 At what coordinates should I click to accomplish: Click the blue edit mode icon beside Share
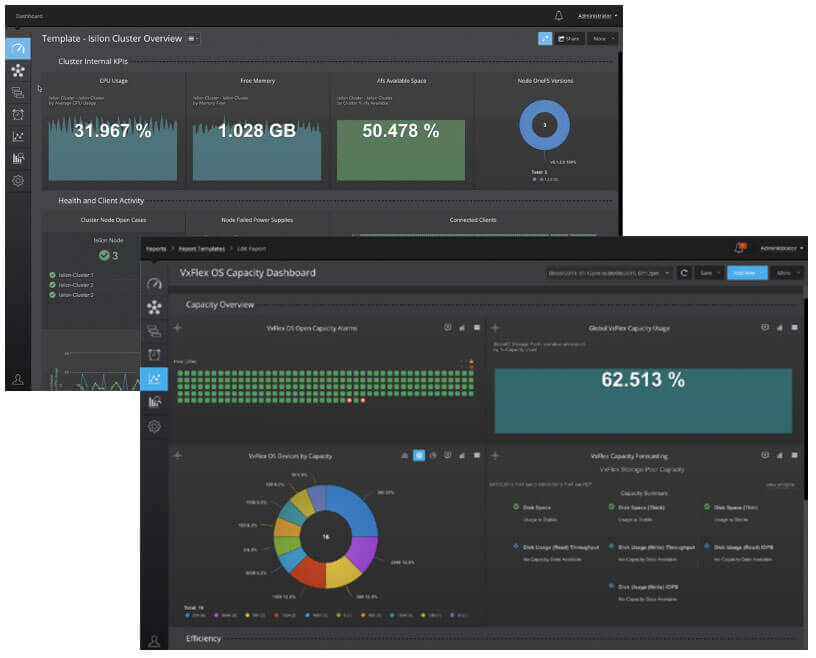tap(545, 39)
